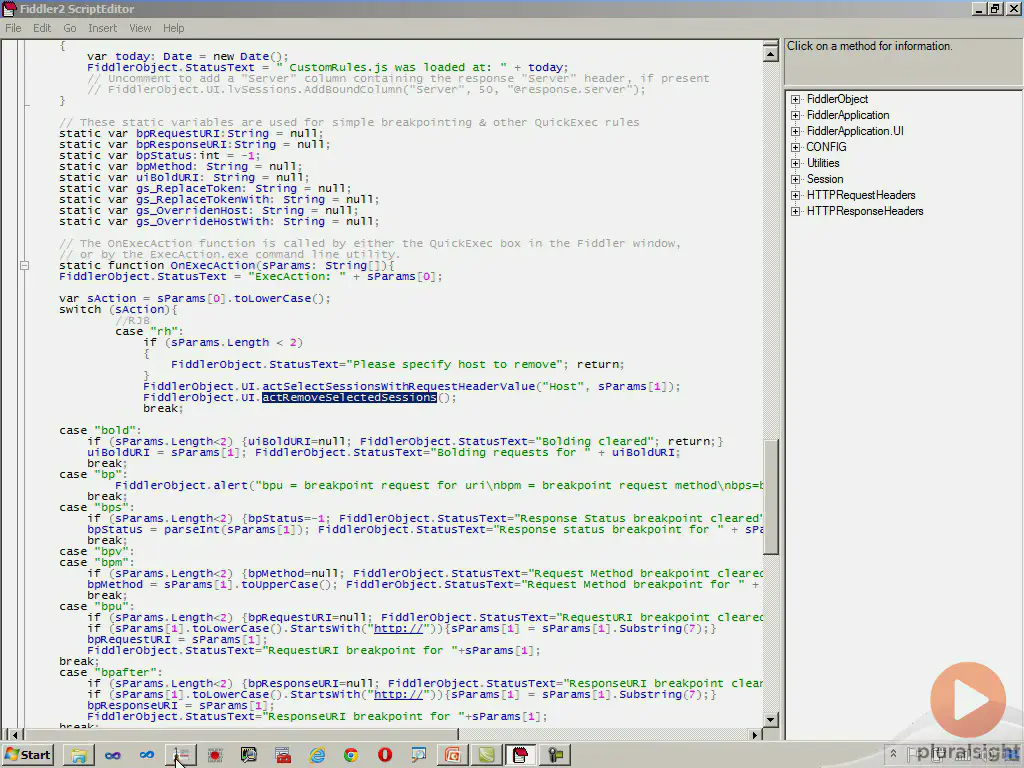Expand the Utilities tree node
The image size is (1024, 768).
[x=795, y=163]
